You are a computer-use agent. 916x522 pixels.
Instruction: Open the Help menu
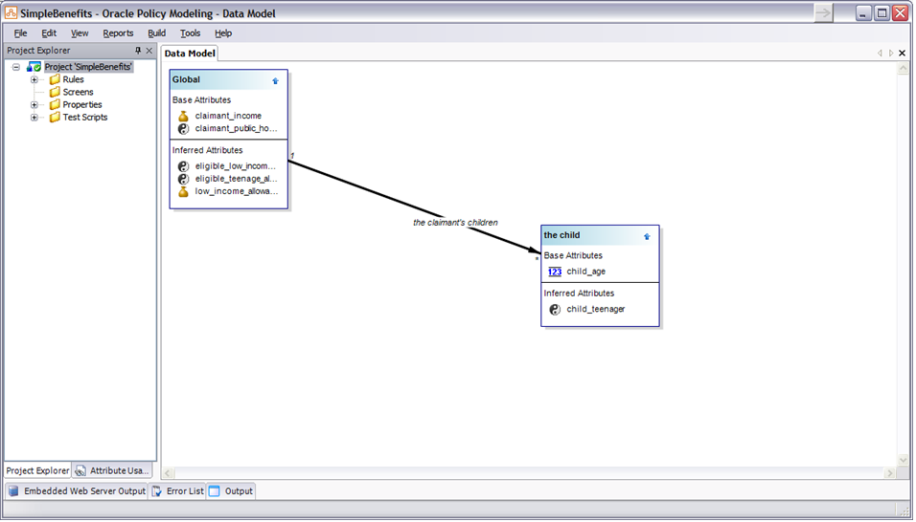tap(223, 33)
